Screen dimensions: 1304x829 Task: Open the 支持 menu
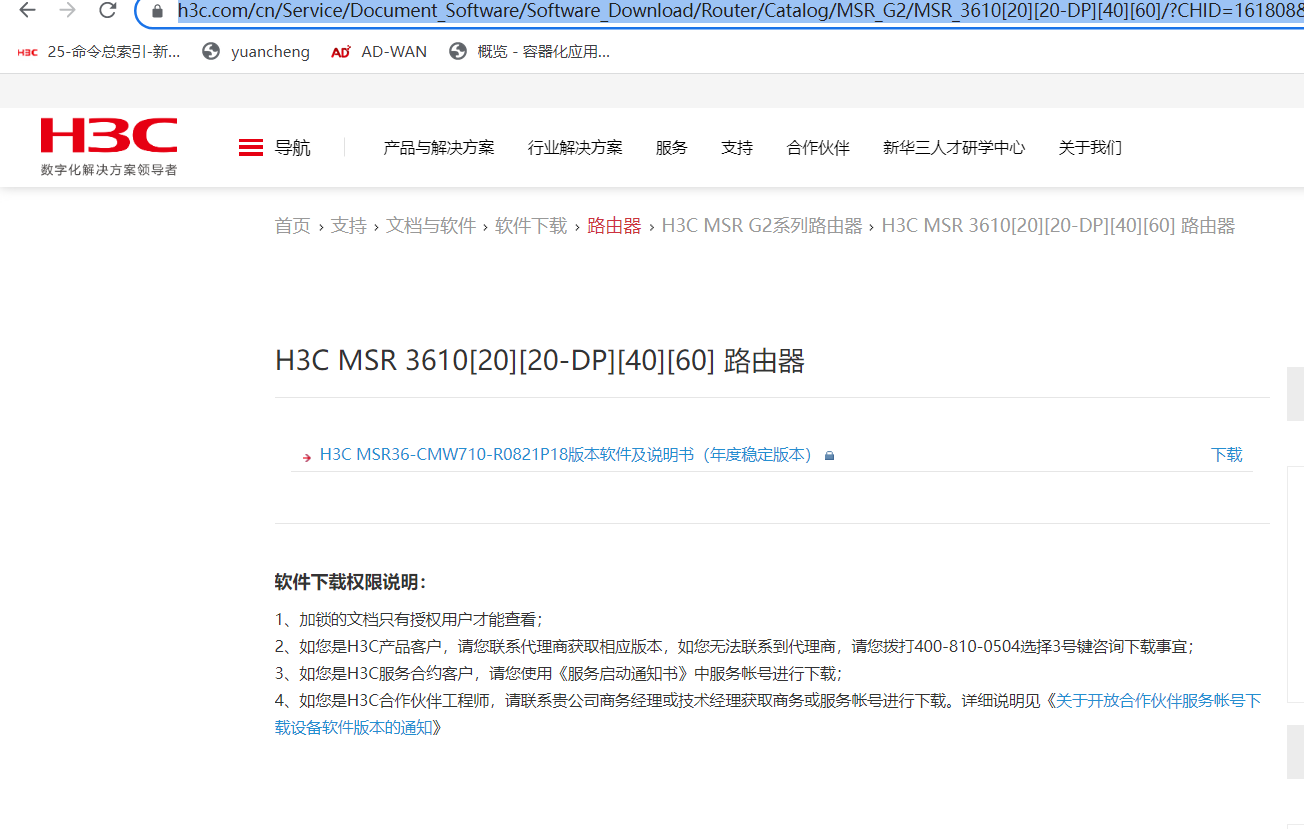tap(737, 148)
